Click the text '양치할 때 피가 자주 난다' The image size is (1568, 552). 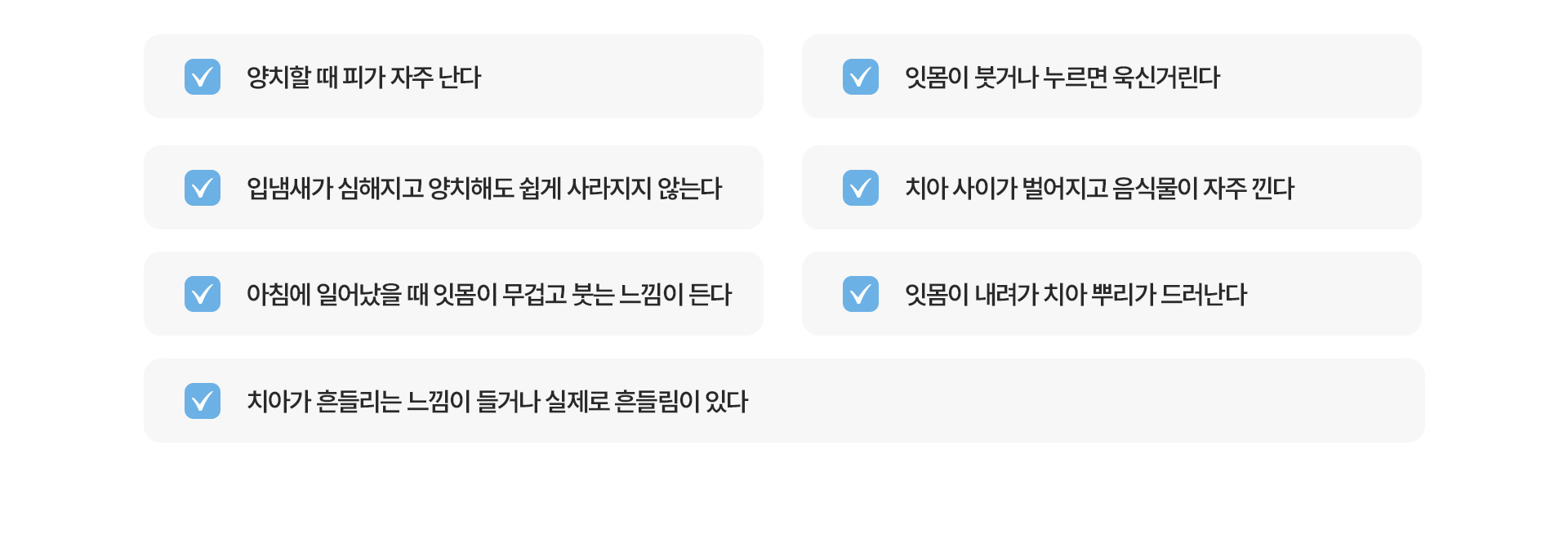[363, 78]
